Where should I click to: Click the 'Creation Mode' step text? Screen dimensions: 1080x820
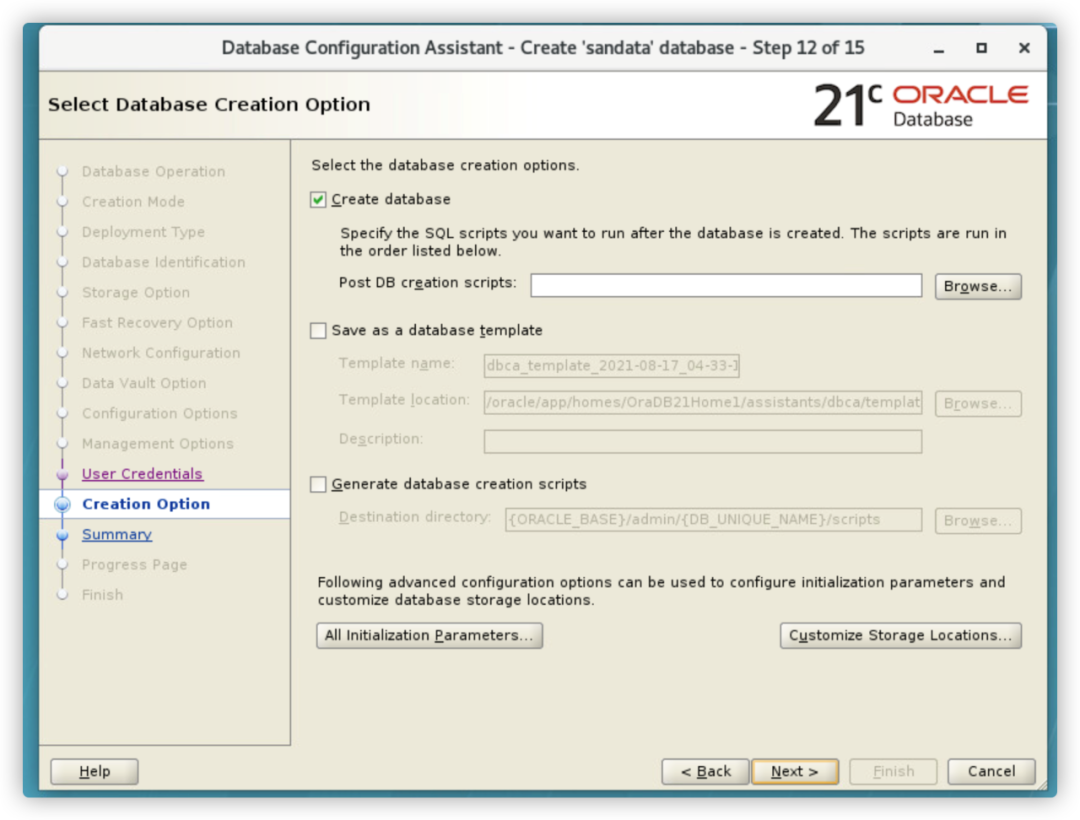(x=133, y=202)
